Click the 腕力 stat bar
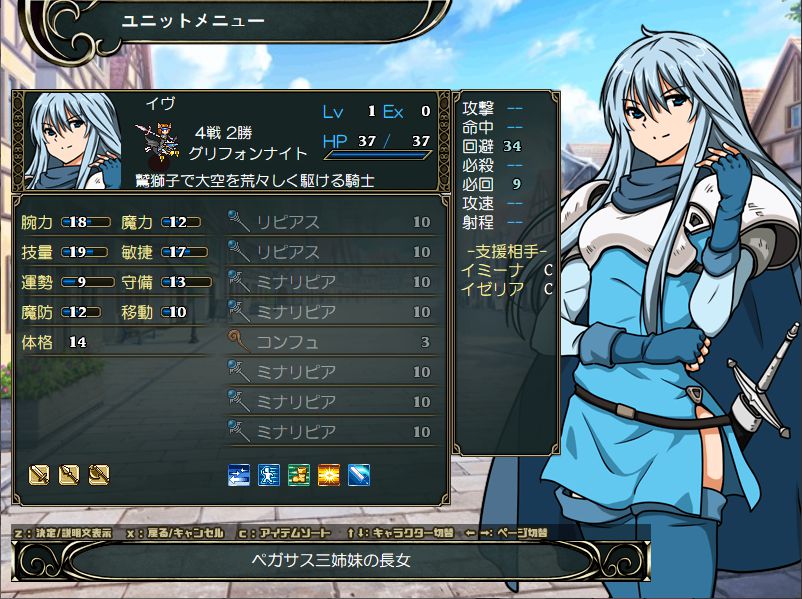 click(x=86, y=223)
